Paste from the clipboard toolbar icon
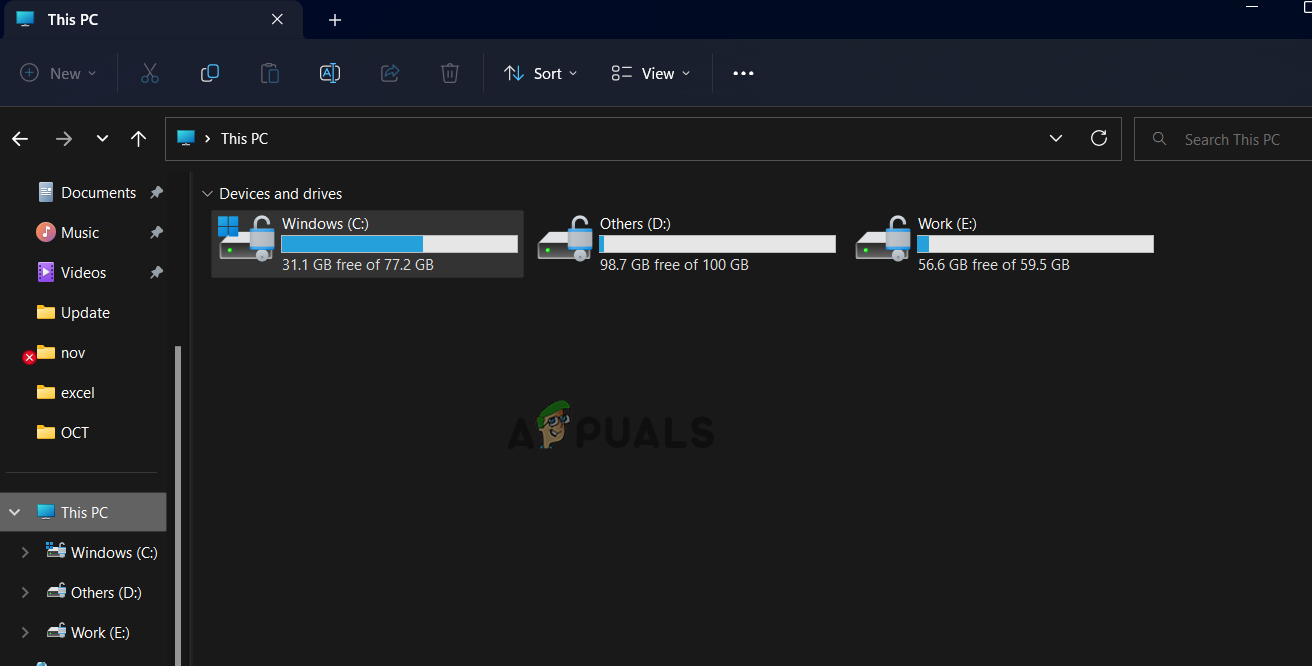 click(269, 73)
